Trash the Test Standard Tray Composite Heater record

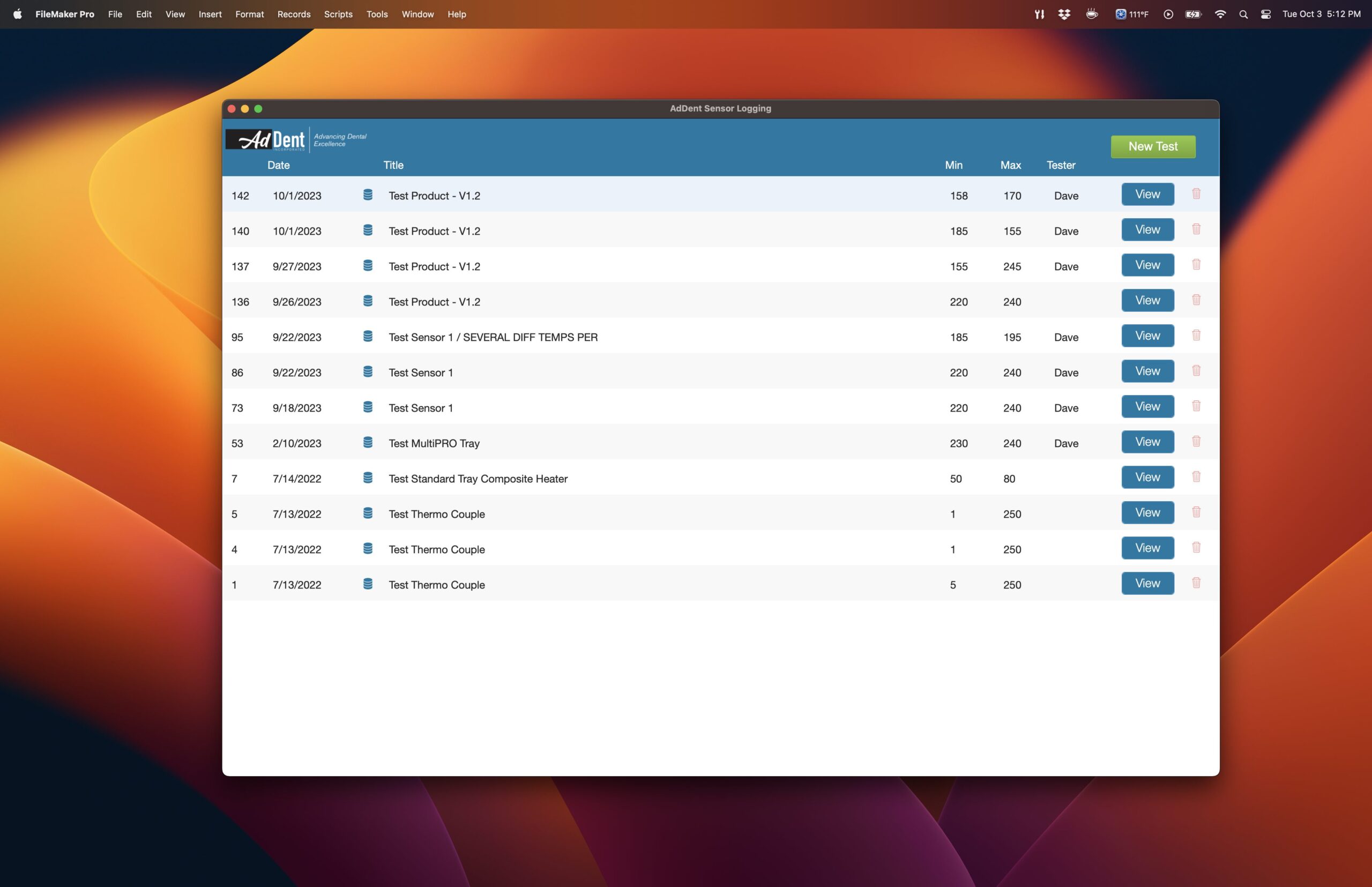1196,477
